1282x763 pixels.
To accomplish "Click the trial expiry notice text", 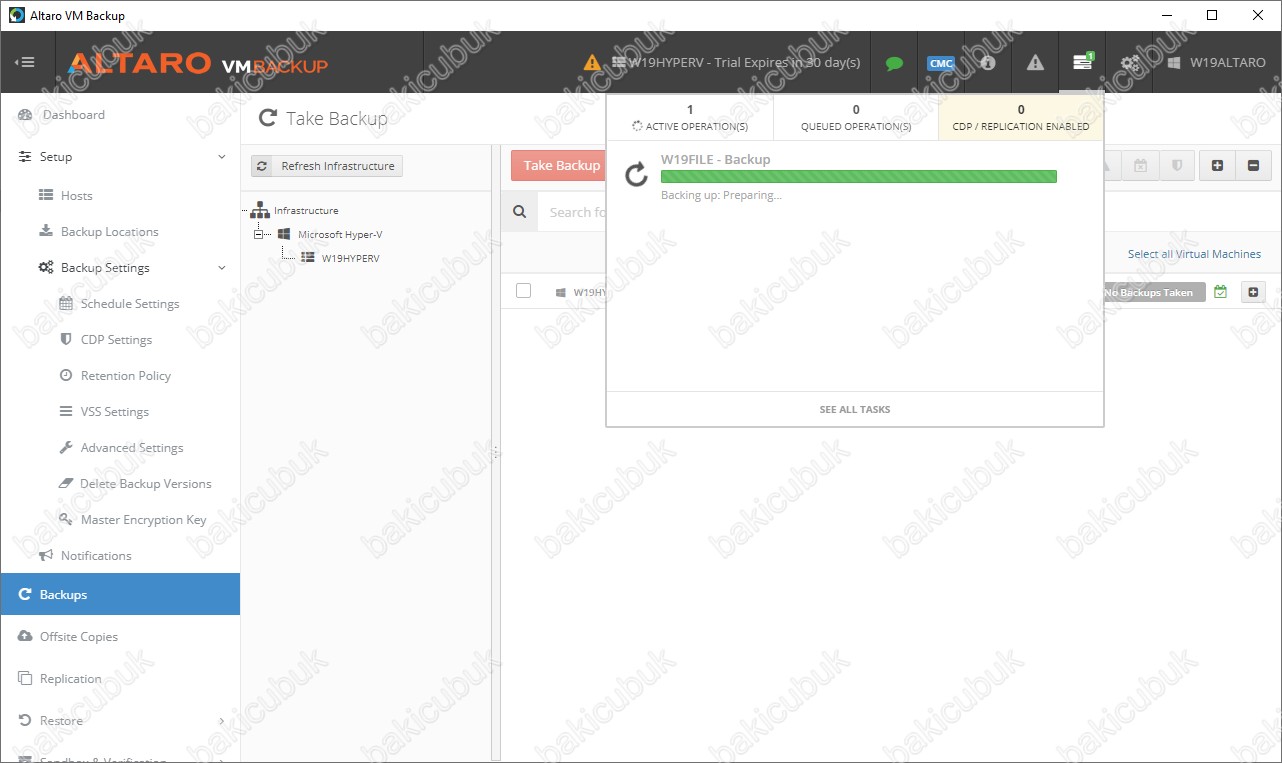I will 745,62.
